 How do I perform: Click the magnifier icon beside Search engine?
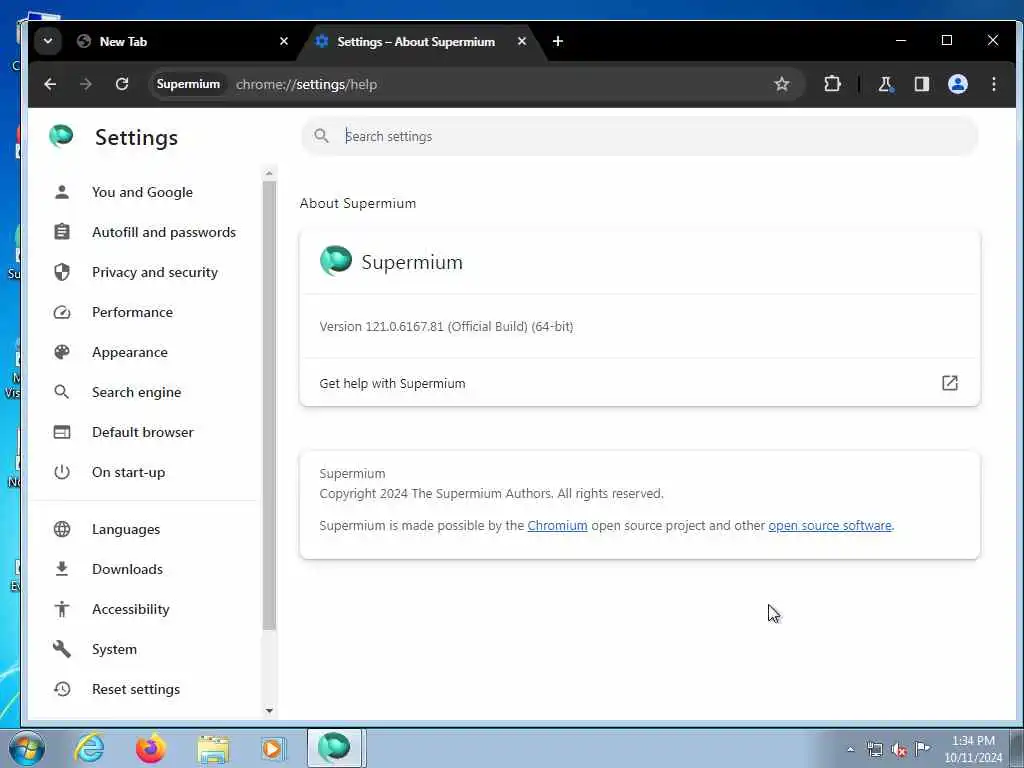(x=62, y=392)
